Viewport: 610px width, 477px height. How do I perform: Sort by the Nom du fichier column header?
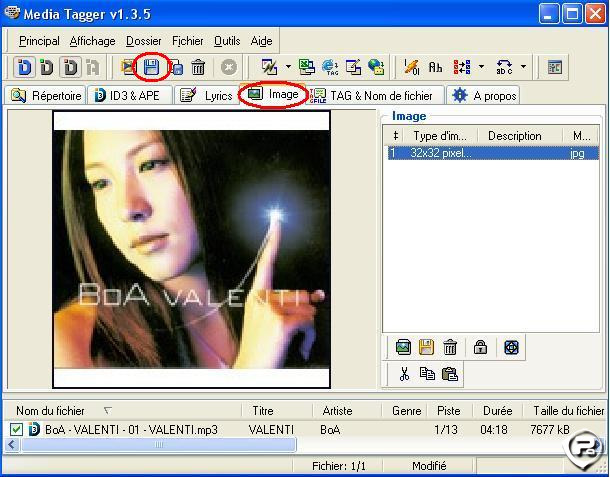[x=123, y=411]
